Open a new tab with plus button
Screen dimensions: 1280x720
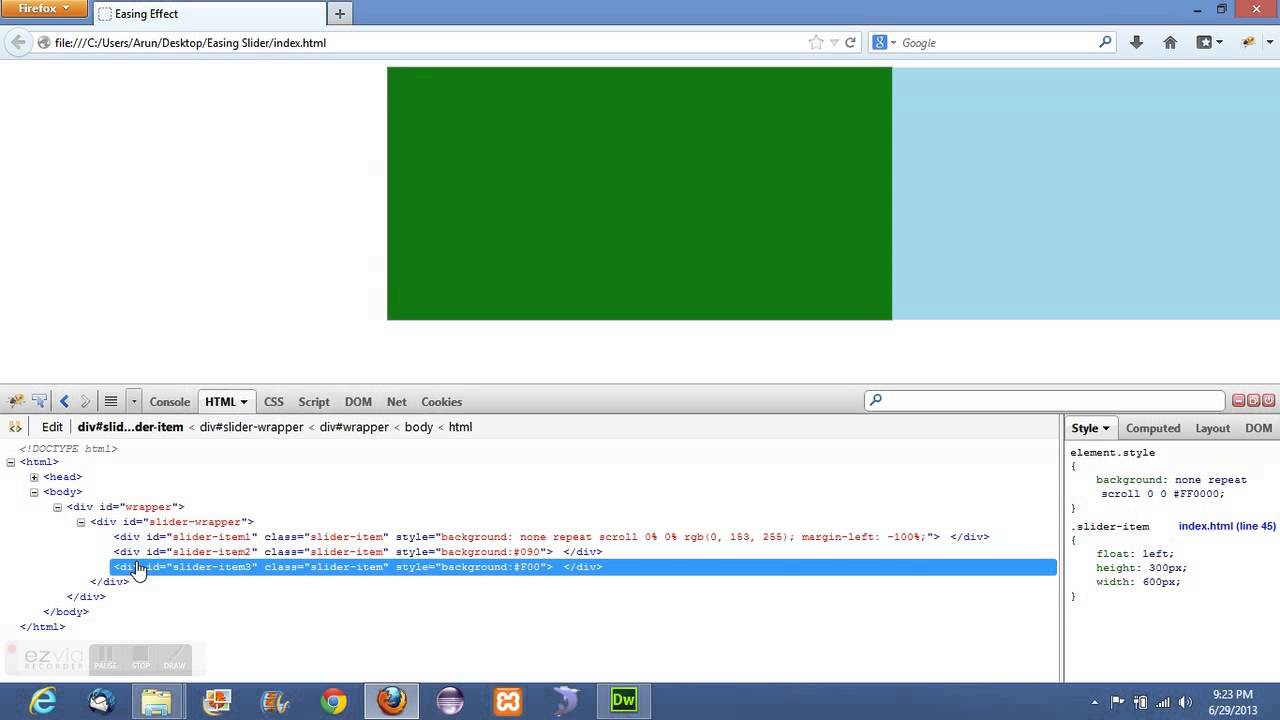point(340,14)
